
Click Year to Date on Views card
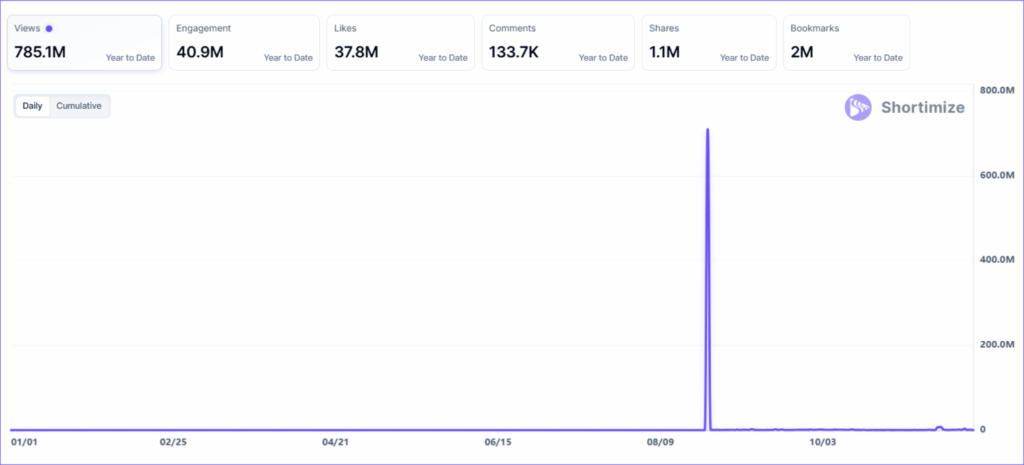click(130, 58)
